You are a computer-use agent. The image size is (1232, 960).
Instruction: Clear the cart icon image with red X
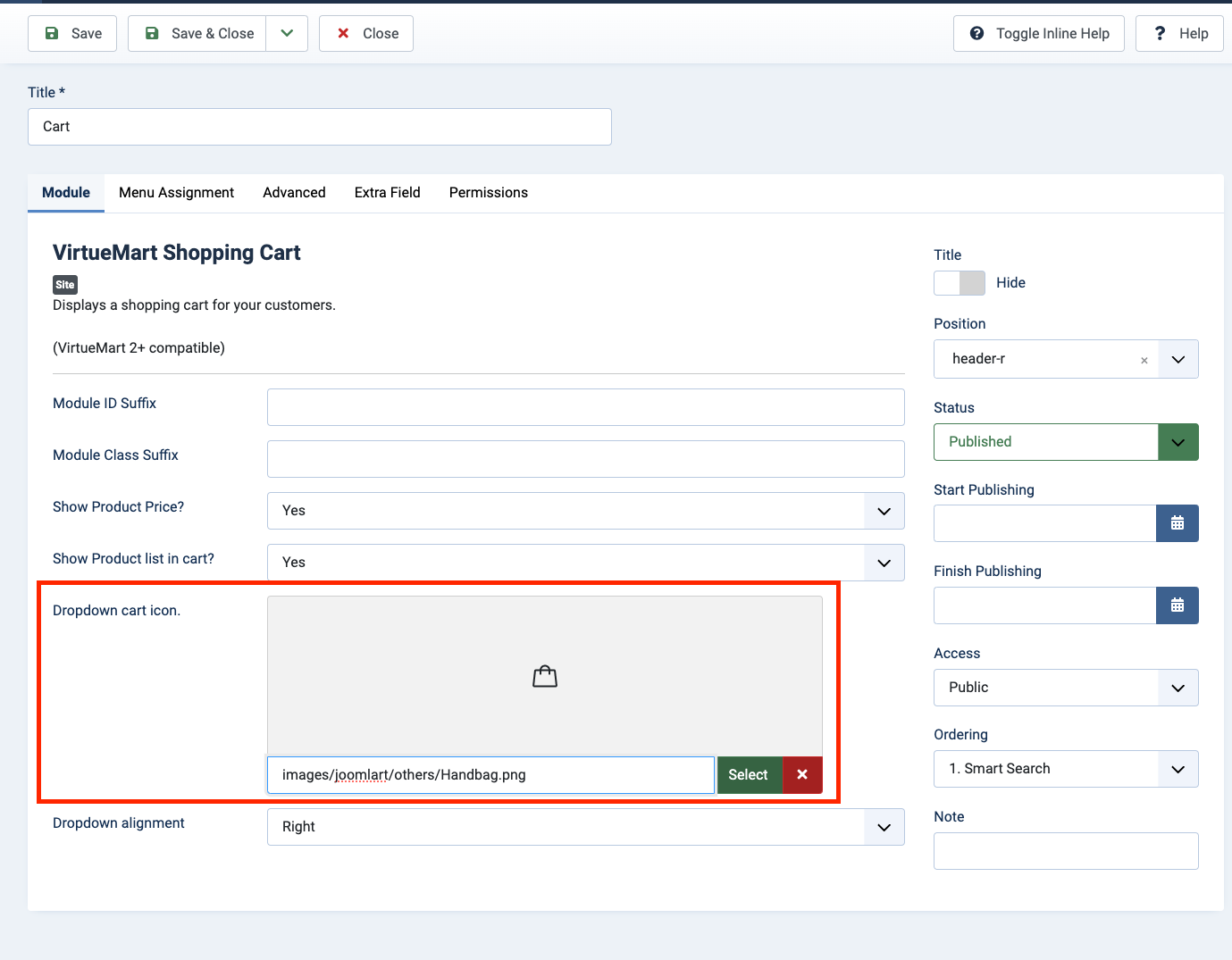(802, 775)
